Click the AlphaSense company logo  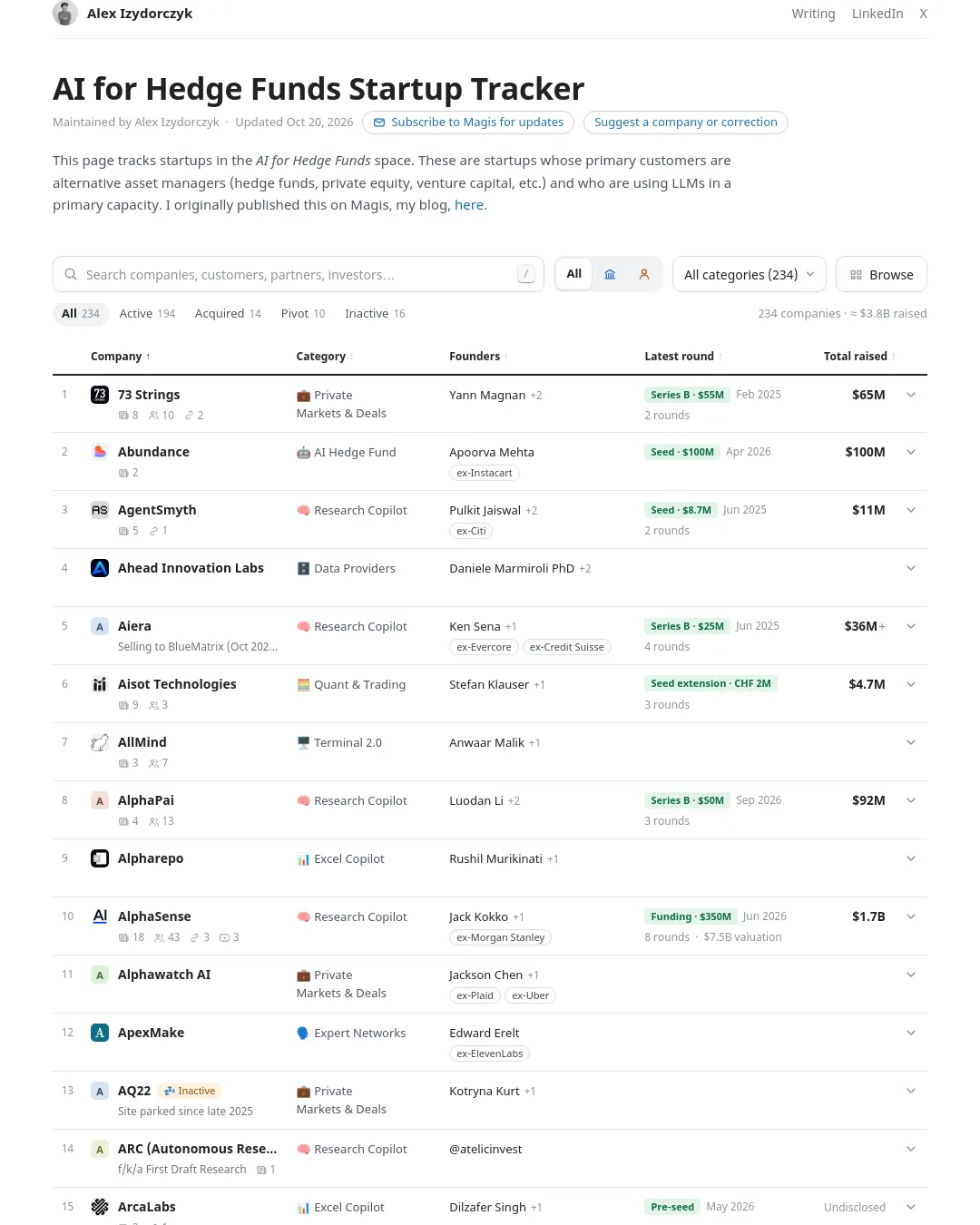point(100,916)
